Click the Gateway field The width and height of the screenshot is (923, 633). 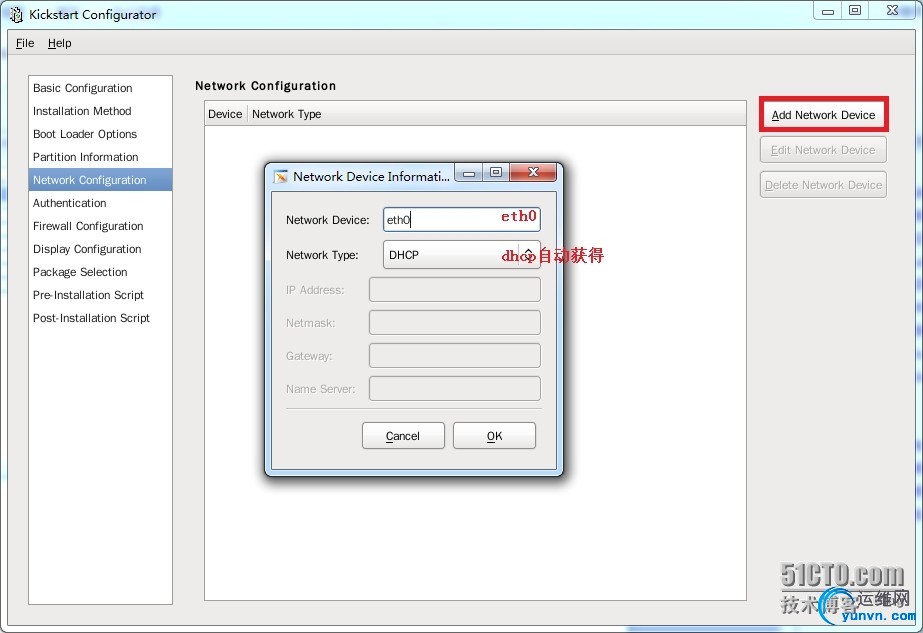pyautogui.click(x=454, y=356)
